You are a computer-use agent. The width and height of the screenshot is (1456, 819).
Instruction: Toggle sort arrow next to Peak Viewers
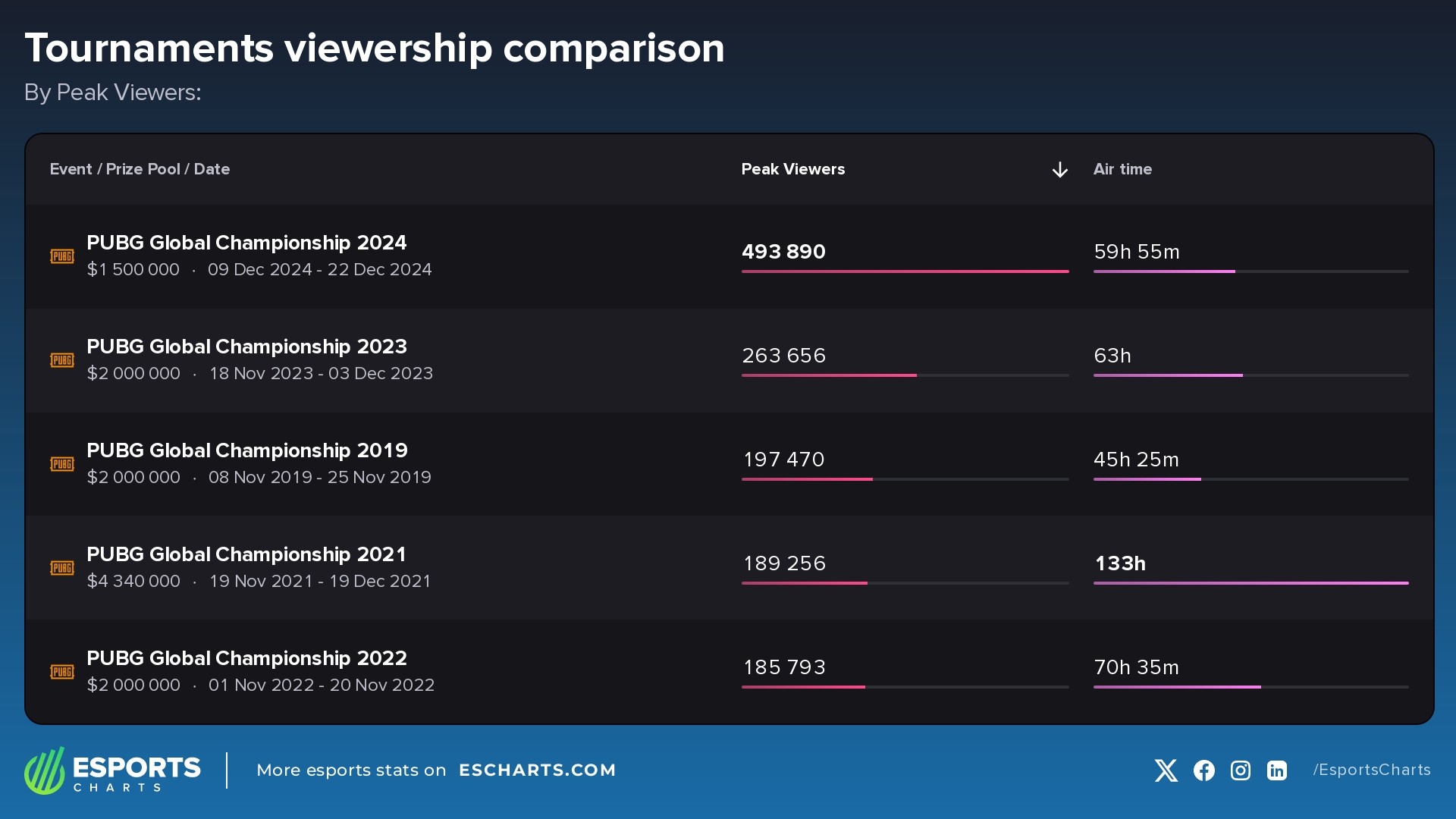[x=1059, y=170]
